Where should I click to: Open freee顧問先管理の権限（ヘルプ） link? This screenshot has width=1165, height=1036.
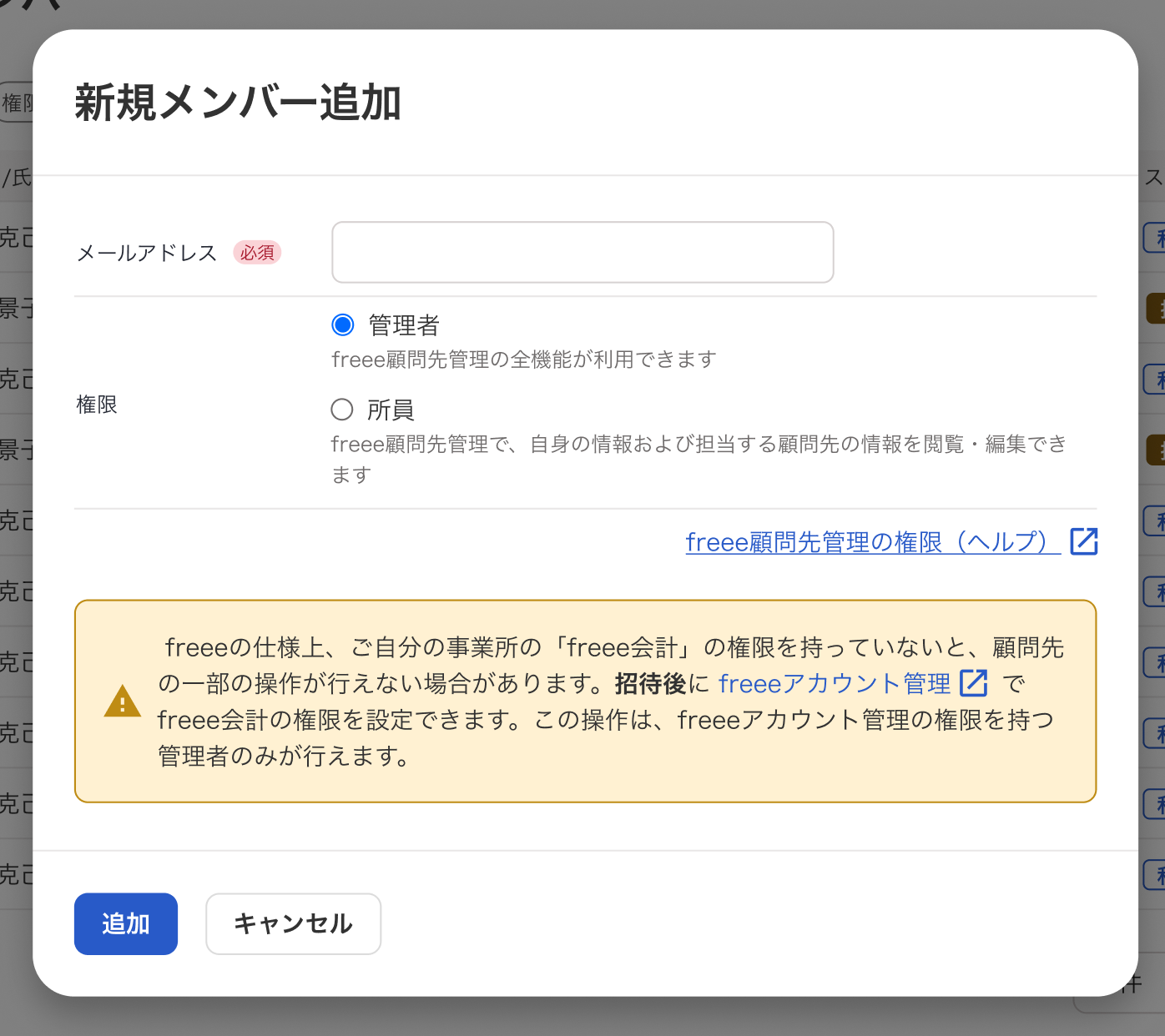pos(873,542)
